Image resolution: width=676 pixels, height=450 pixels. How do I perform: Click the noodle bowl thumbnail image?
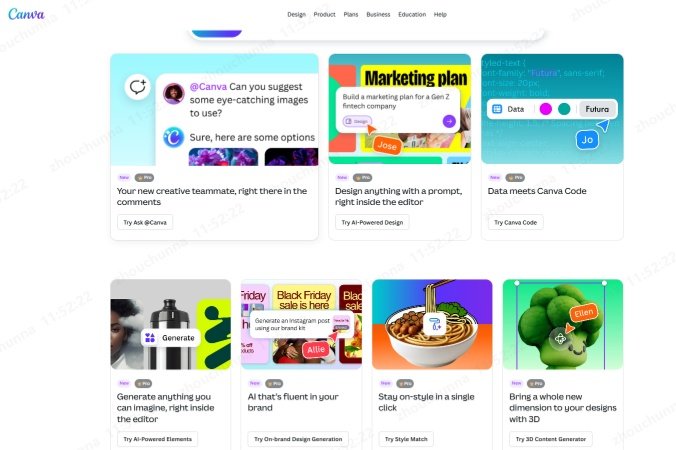point(432,324)
